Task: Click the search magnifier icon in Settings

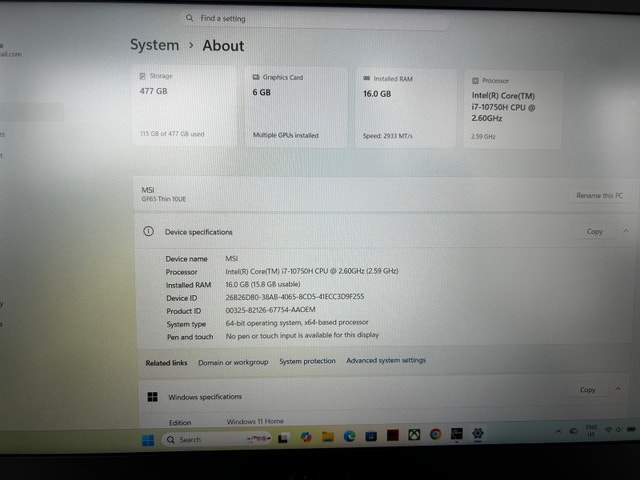Action: tap(189, 18)
